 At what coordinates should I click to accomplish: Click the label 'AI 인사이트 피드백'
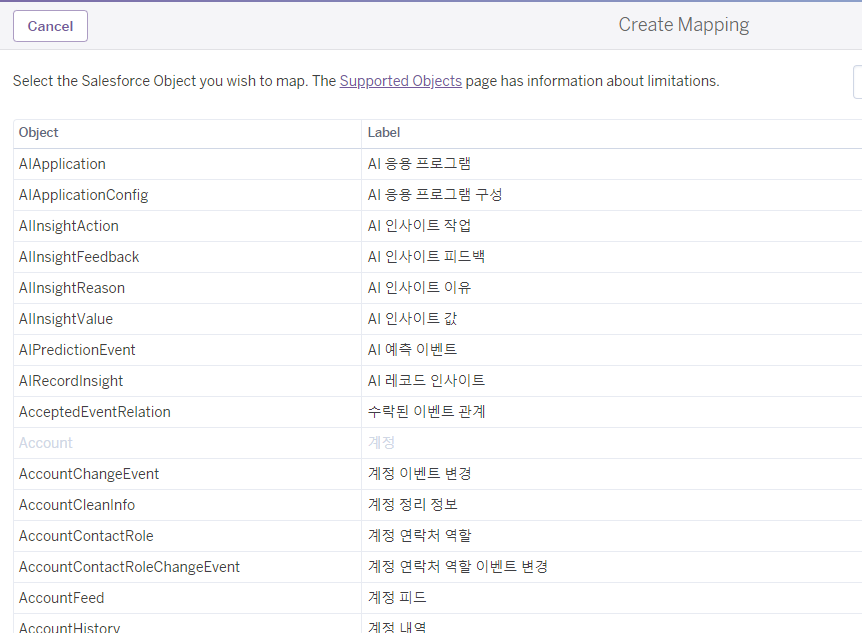coord(426,257)
